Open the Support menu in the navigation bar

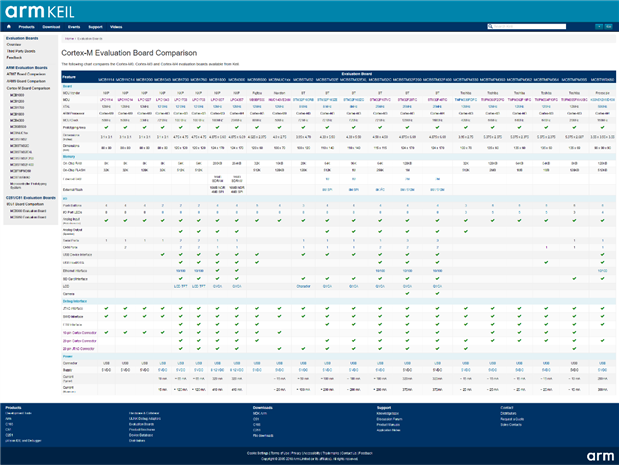95,27
